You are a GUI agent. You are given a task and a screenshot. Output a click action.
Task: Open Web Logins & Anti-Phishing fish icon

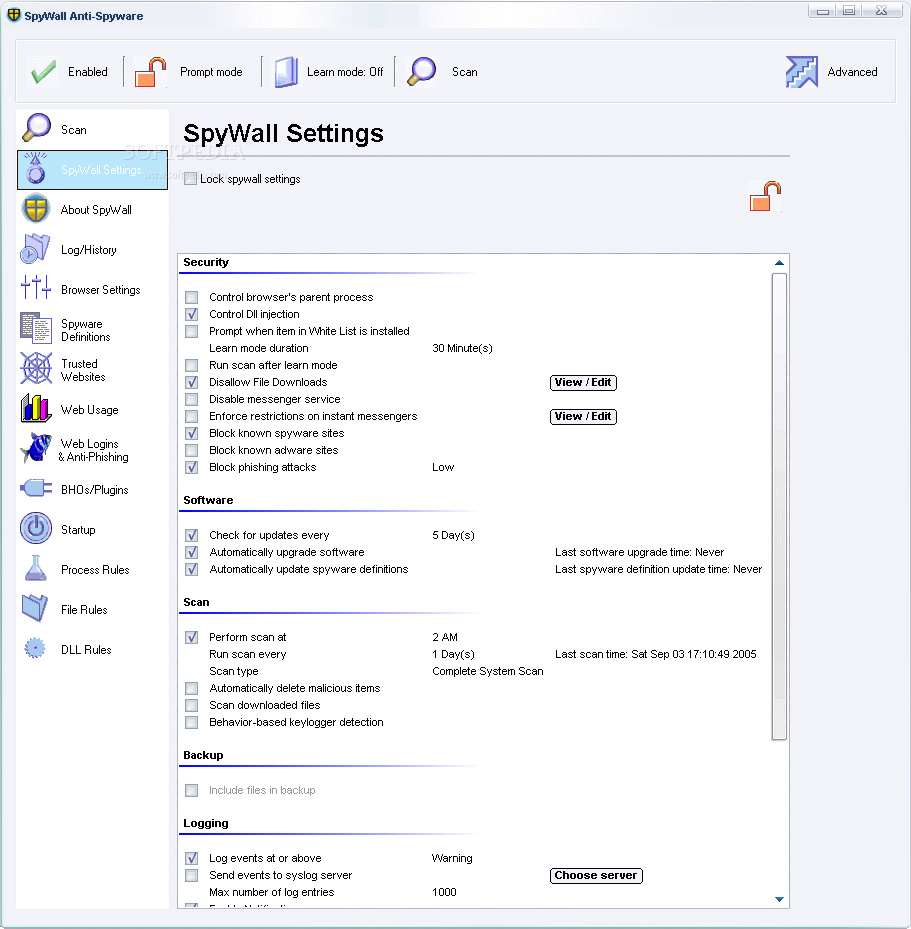click(36, 448)
